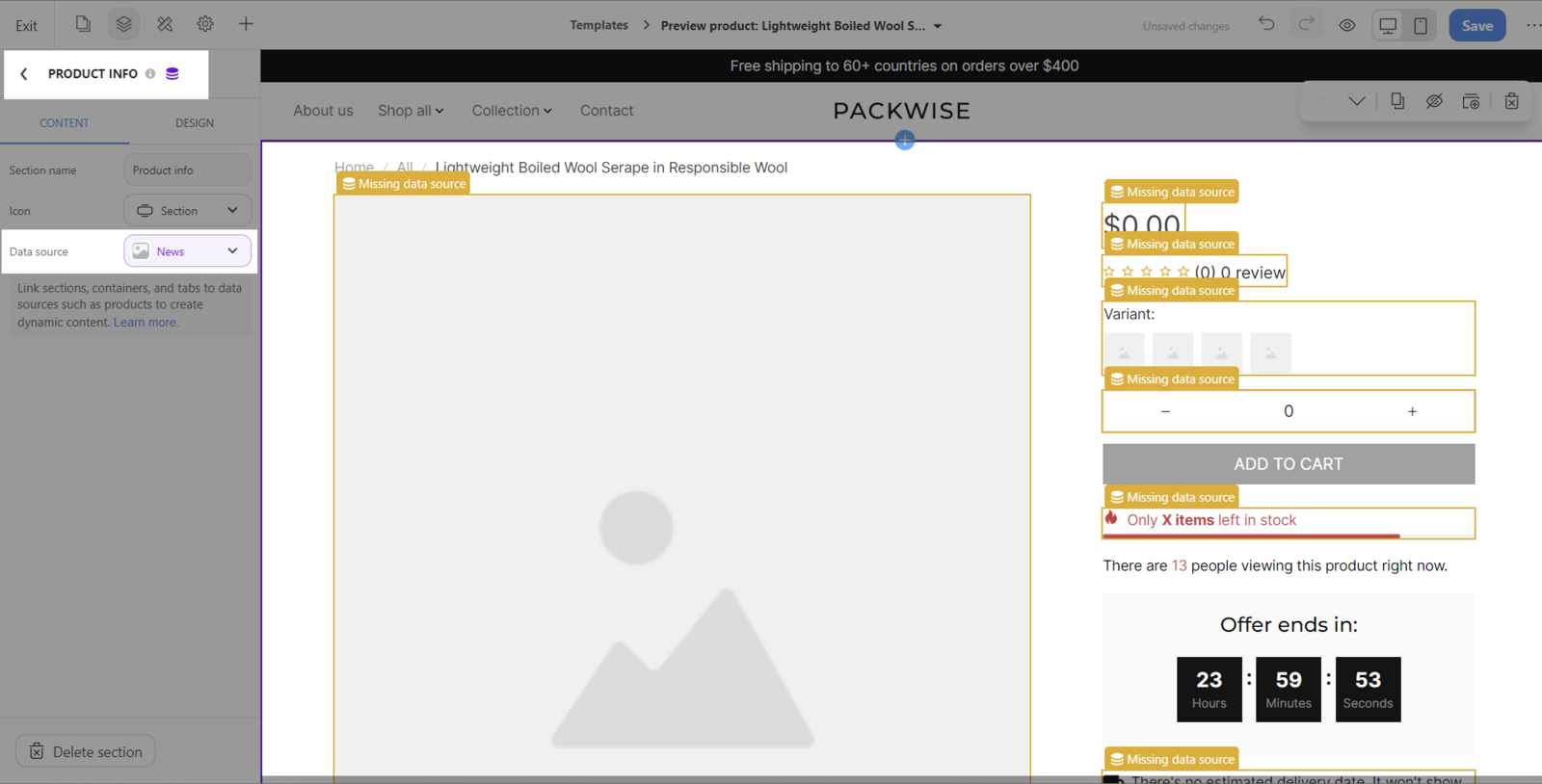The image size is (1542, 784).
Task: Open the Contact menu item
Action: tap(606, 111)
